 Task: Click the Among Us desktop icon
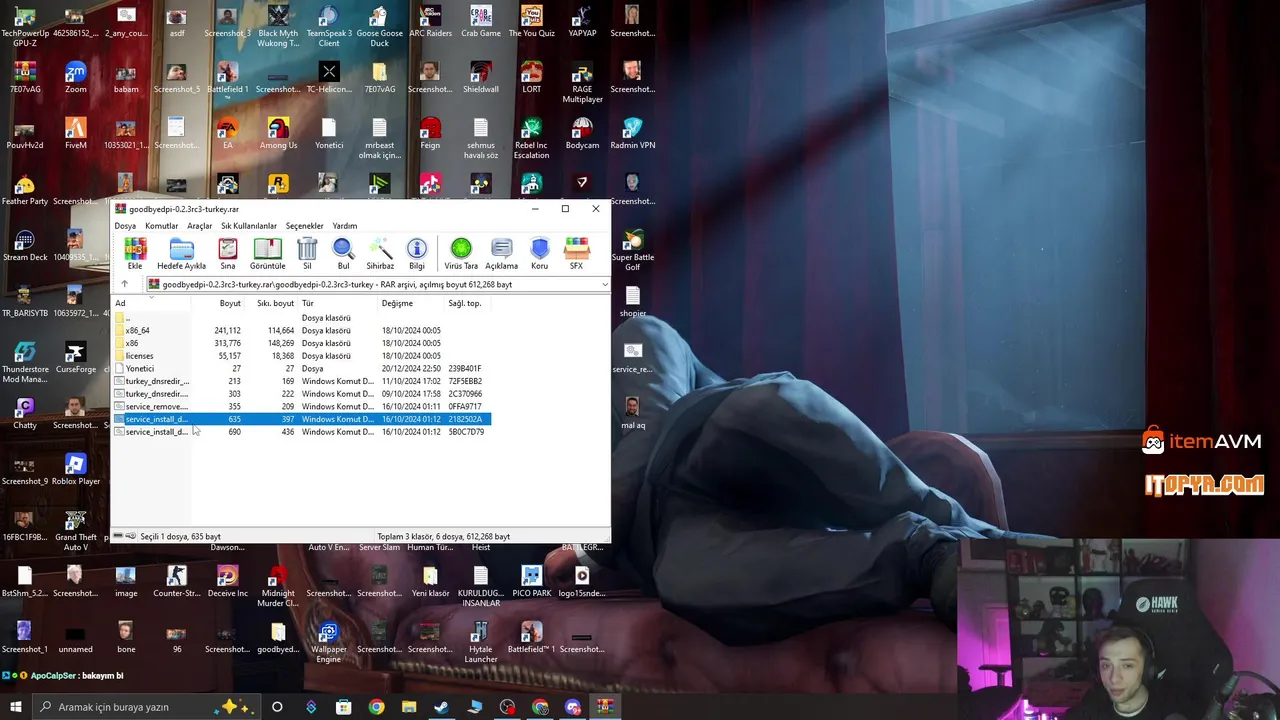tap(278, 134)
